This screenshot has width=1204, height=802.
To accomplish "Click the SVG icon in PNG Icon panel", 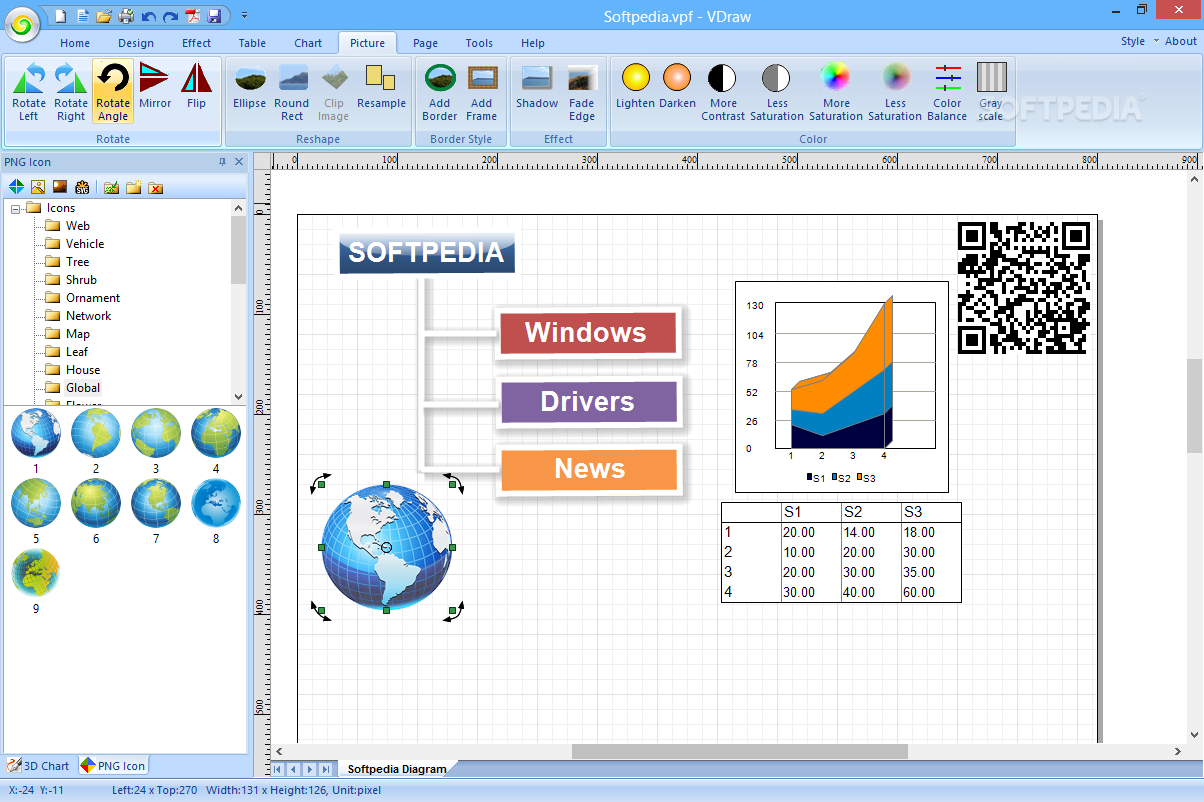I will pos(82,187).
